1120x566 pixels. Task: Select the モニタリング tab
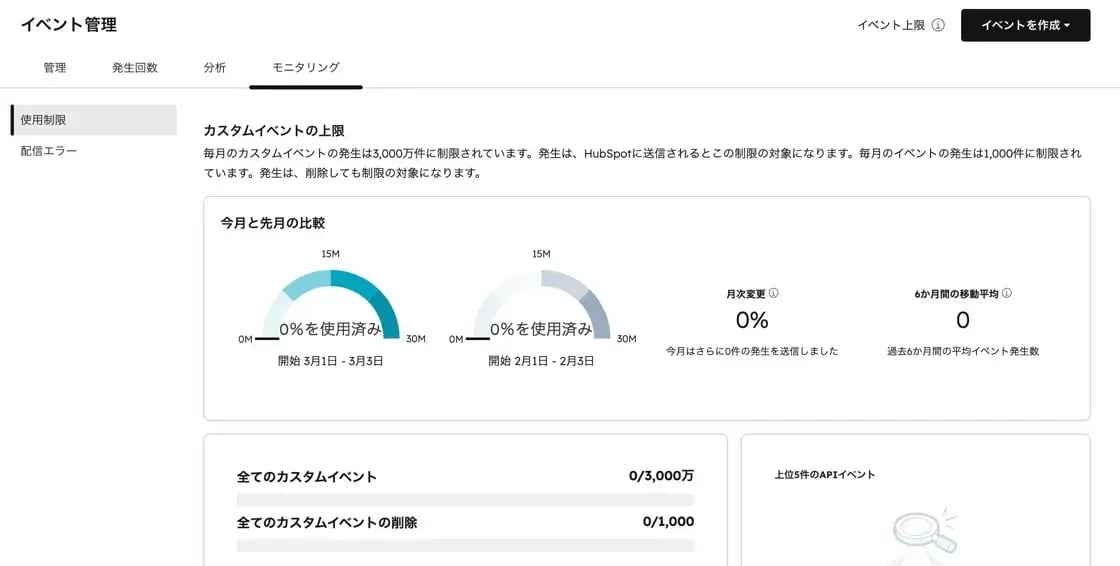306,67
